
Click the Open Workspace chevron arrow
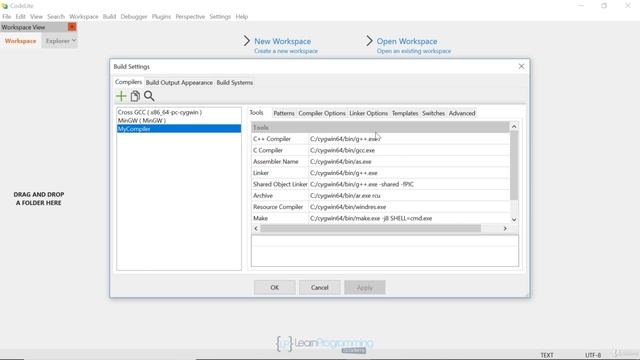pyautogui.click(x=369, y=41)
